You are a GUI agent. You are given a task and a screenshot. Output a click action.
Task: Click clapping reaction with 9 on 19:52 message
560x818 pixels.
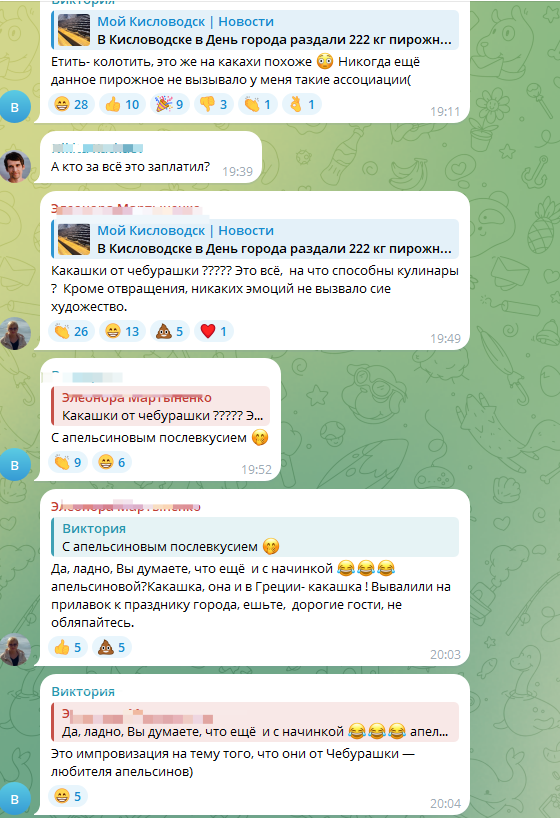tap(68, 462)
